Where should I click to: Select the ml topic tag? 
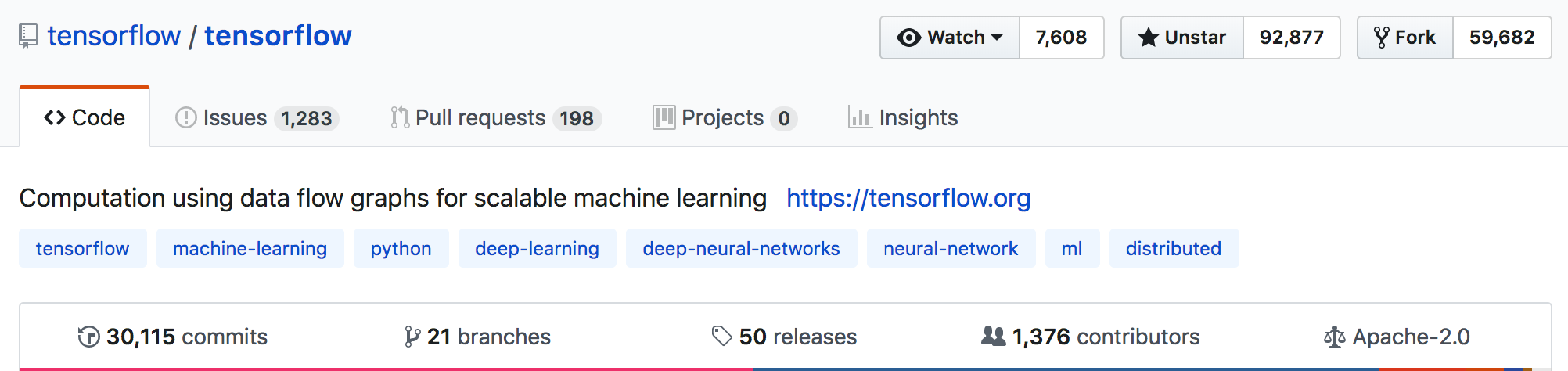(x=1073, y=248)
